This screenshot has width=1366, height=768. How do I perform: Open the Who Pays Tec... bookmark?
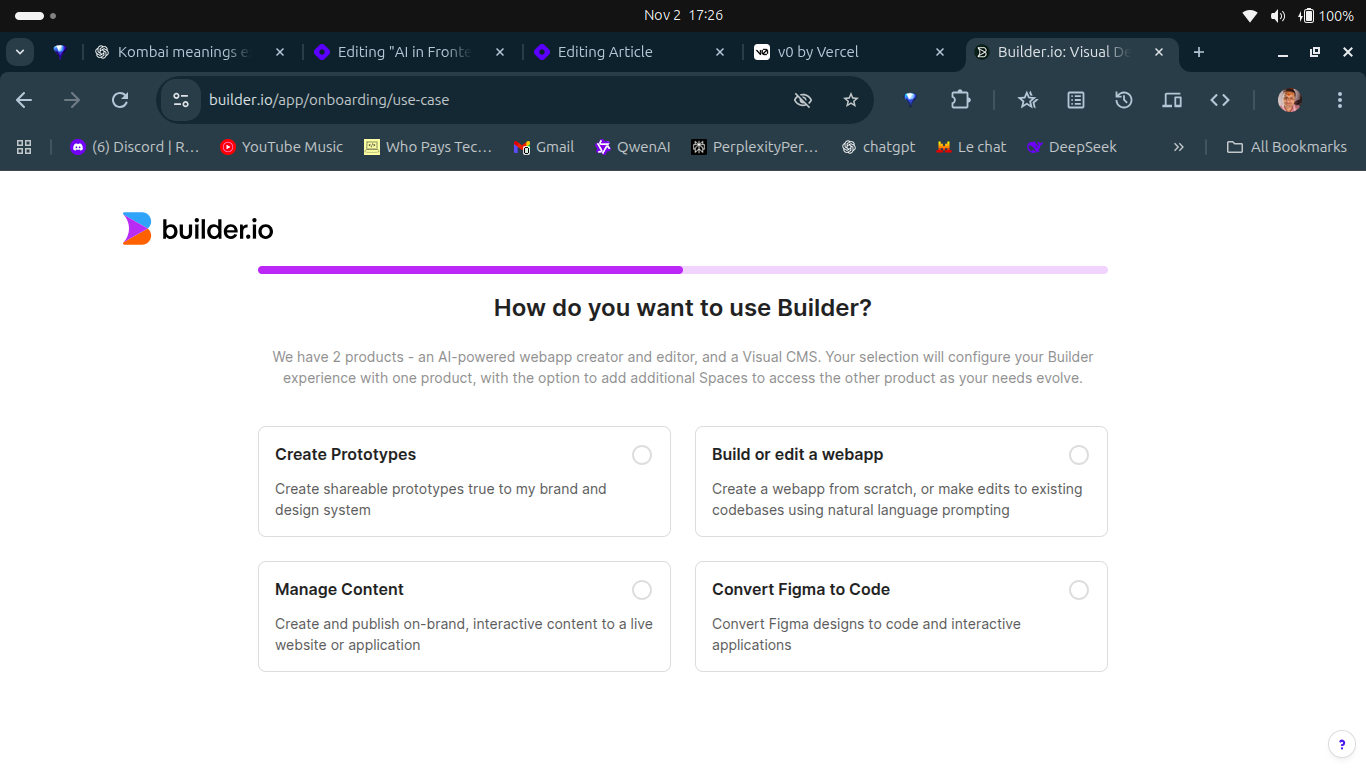pos(428,147)
